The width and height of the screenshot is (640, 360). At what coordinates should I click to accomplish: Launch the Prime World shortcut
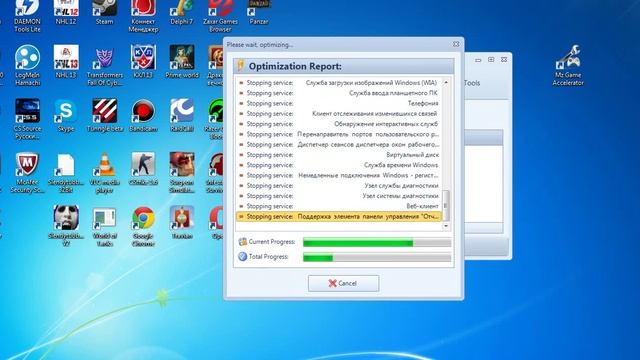182,62
